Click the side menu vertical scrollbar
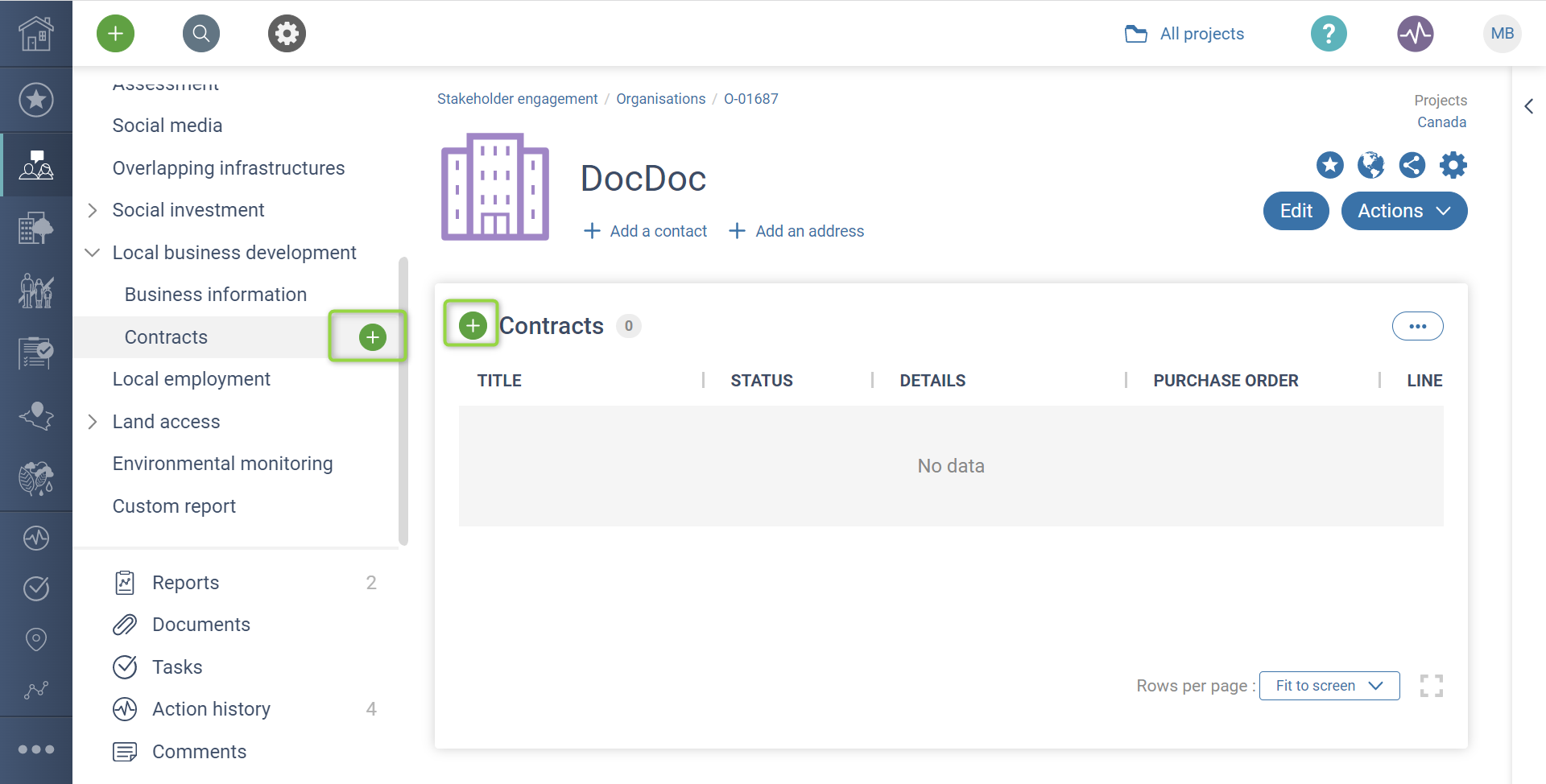Viewport: 1546px width, 784px height. [403, 401]
